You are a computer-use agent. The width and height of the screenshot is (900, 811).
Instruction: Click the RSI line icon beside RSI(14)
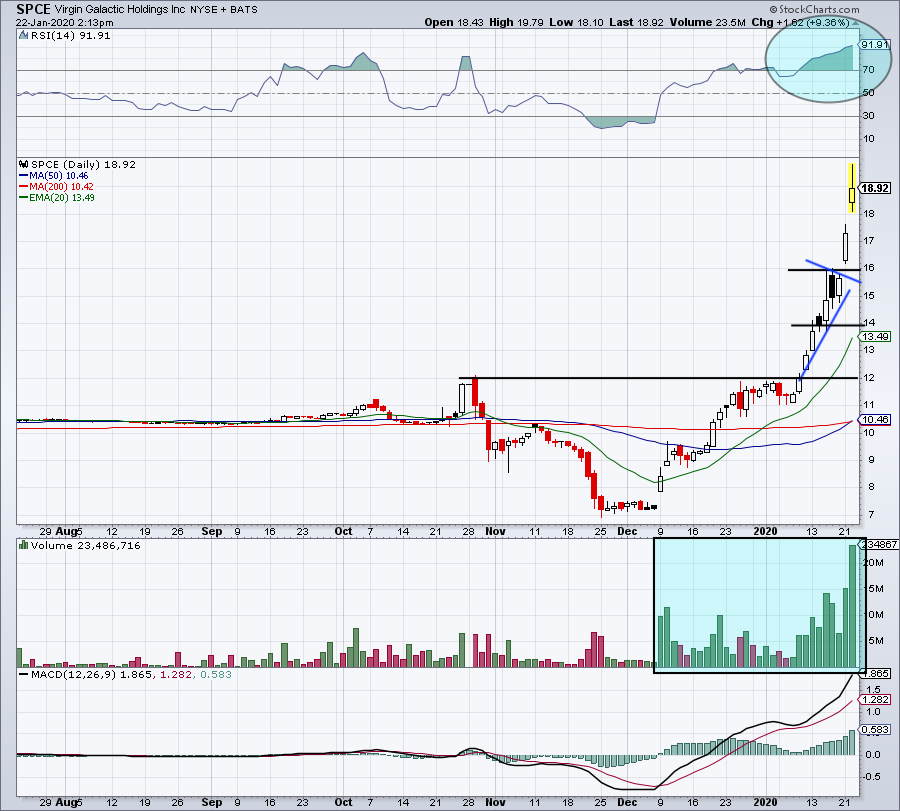tap(24, 36)
